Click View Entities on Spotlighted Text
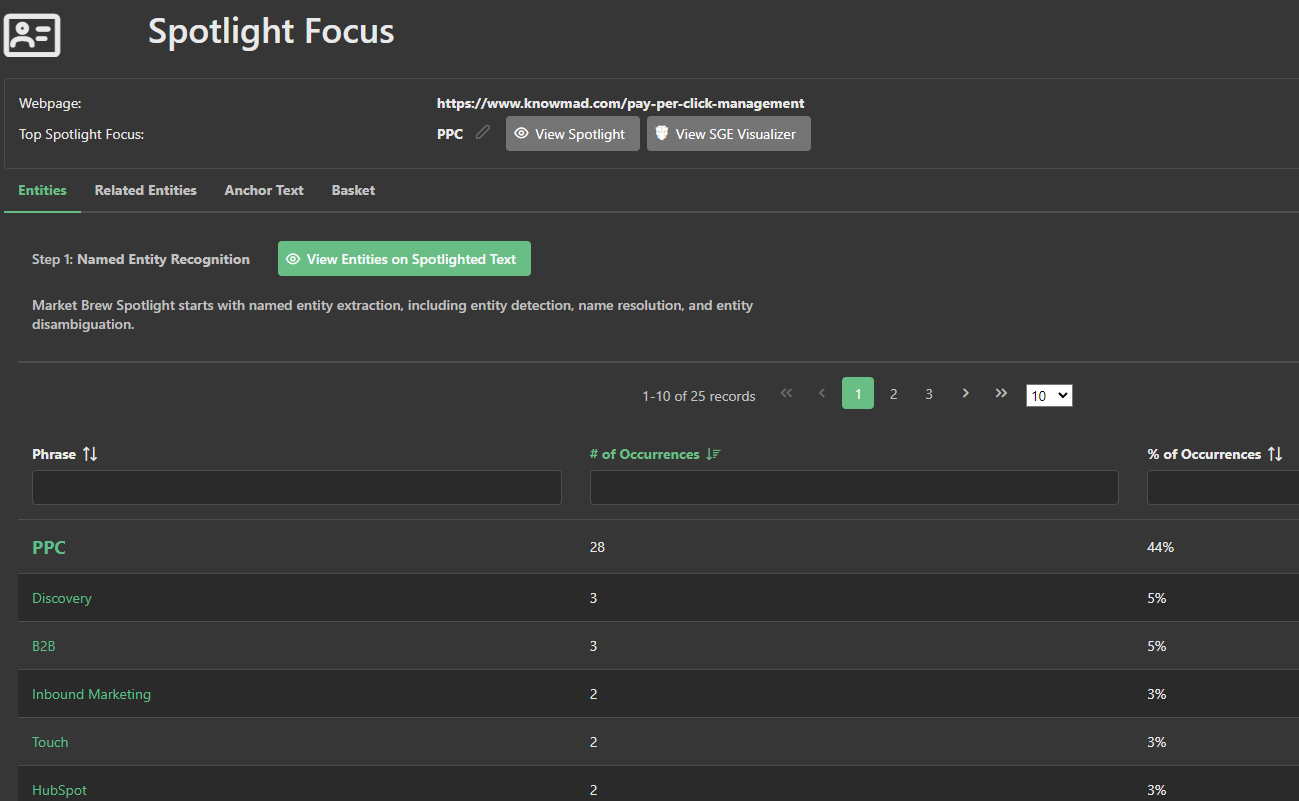Image resolution: width=1299 pixels, height=801 pixels. (x=404, y=259)
